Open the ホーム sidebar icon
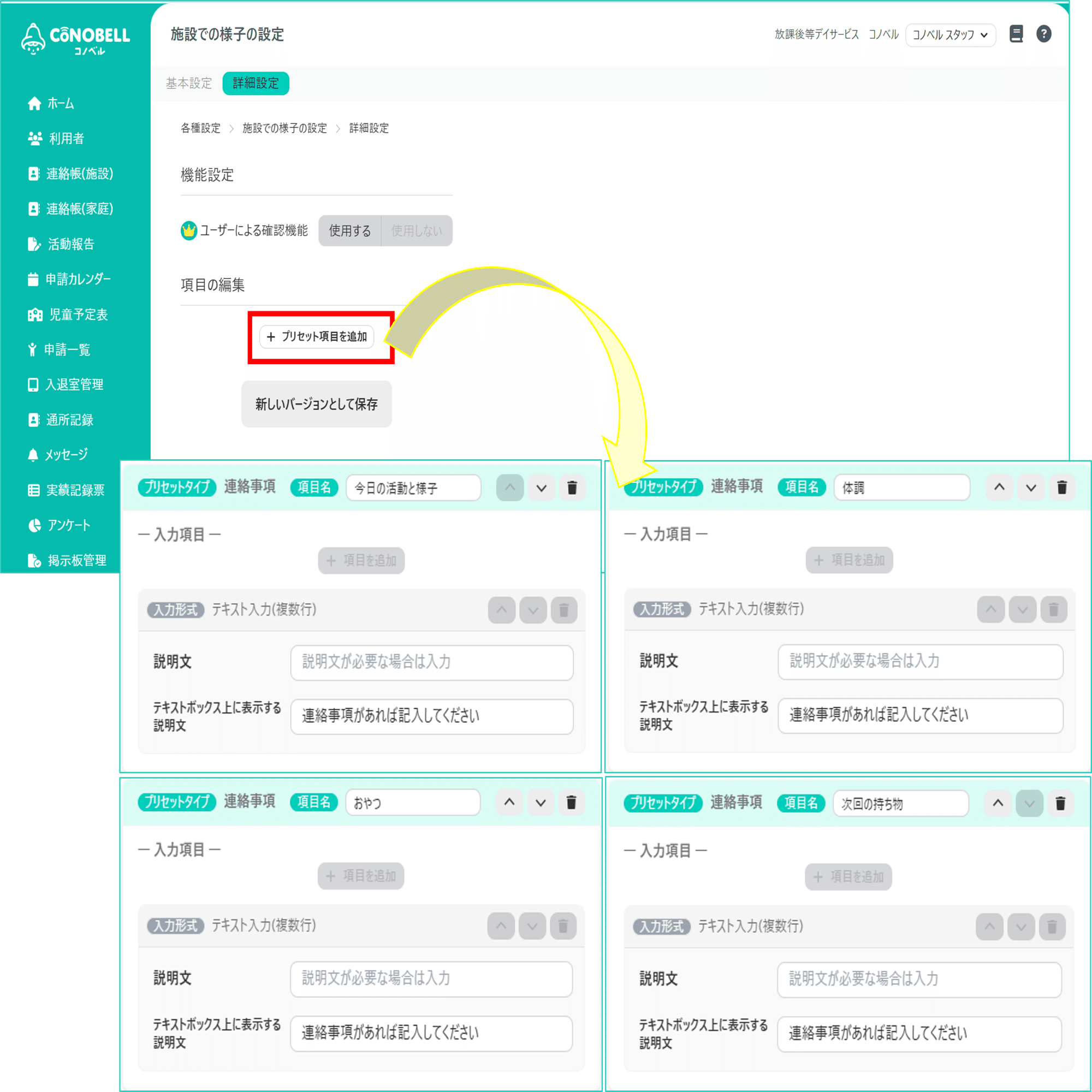 tap(34, 103)
